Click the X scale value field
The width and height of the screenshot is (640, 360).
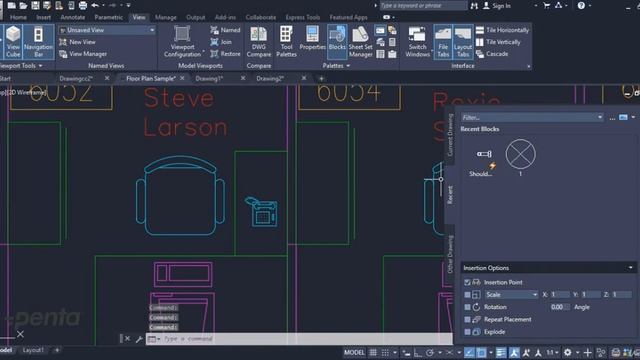(560, 295)
